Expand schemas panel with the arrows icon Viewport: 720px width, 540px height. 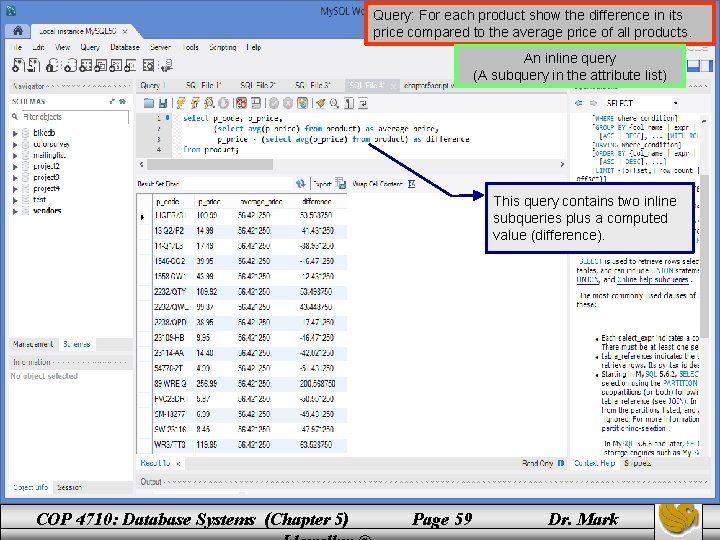112,101
